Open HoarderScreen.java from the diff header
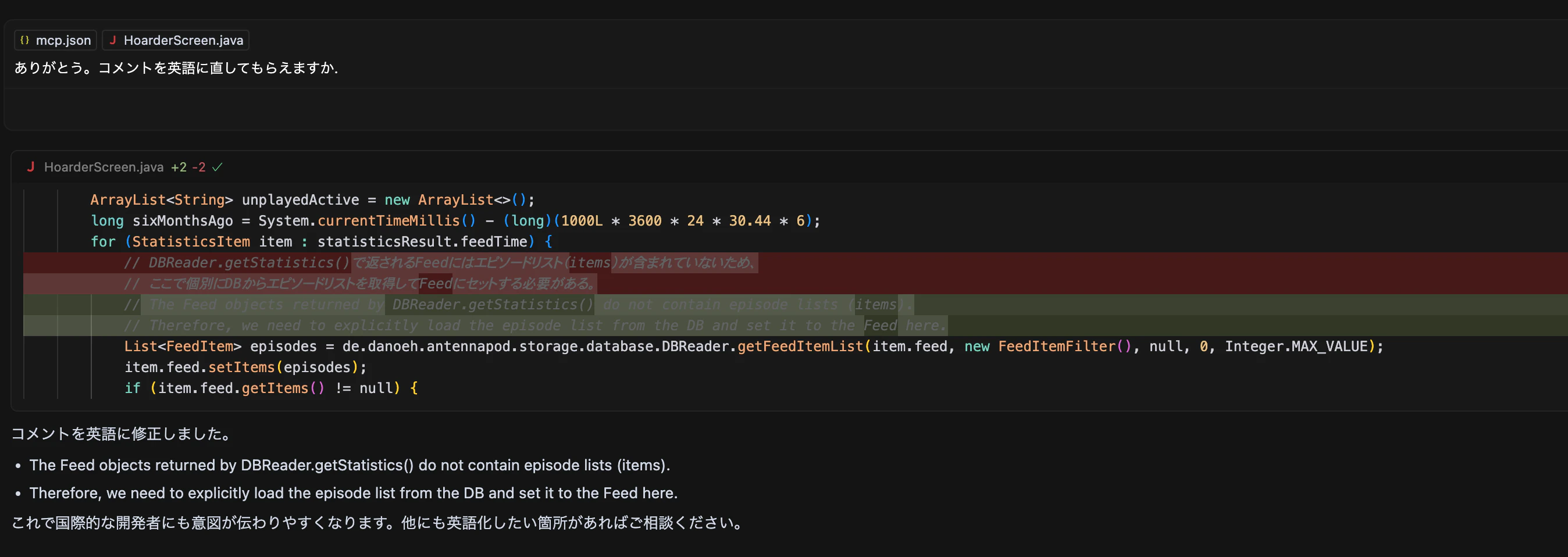Screen dimensions: 1568x557 (x=104, y=167)
